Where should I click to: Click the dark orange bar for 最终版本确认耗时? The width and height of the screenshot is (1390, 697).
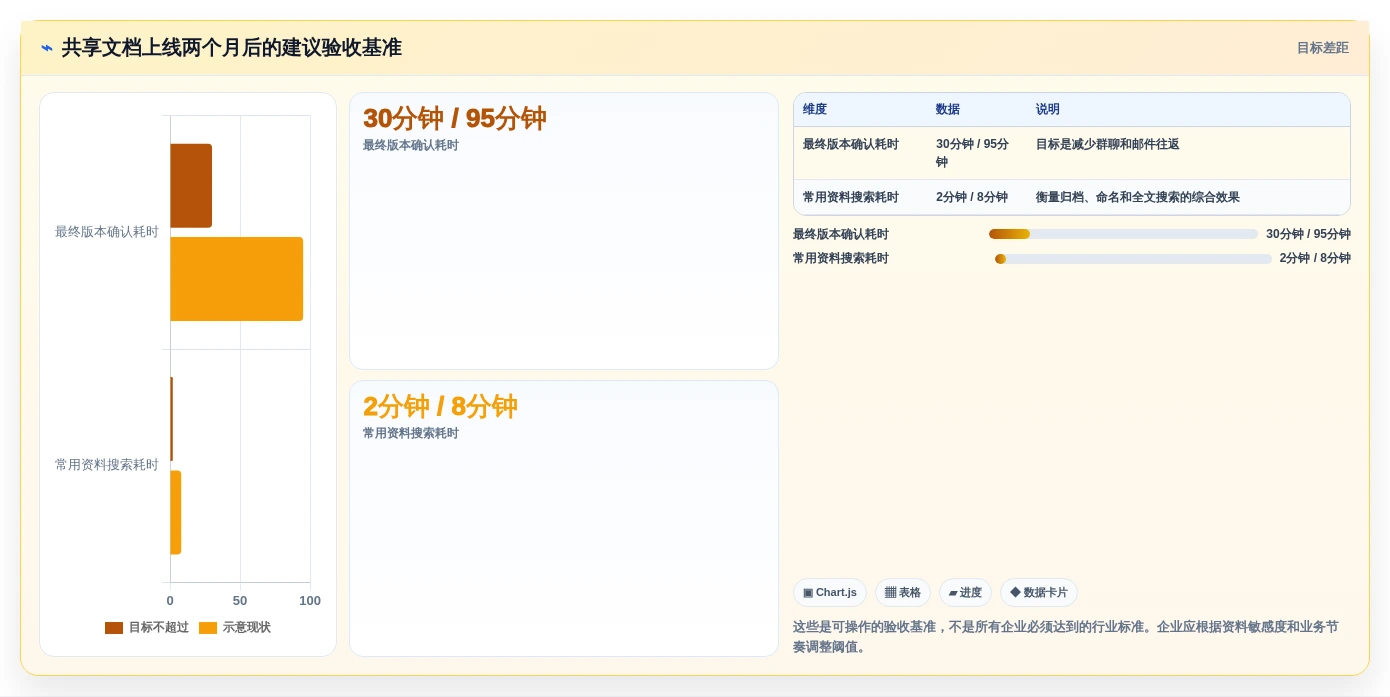191,186
